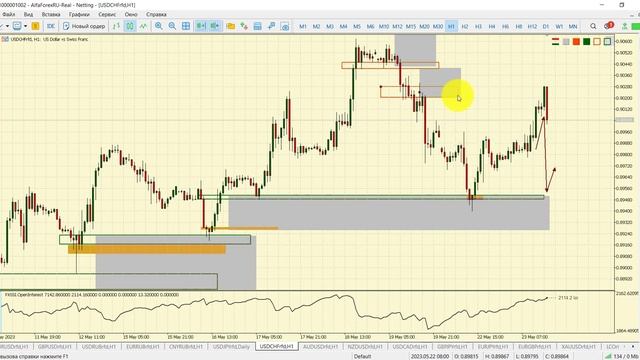Click the Новый ордер button
640x360 pixels.
click(84, 26)
